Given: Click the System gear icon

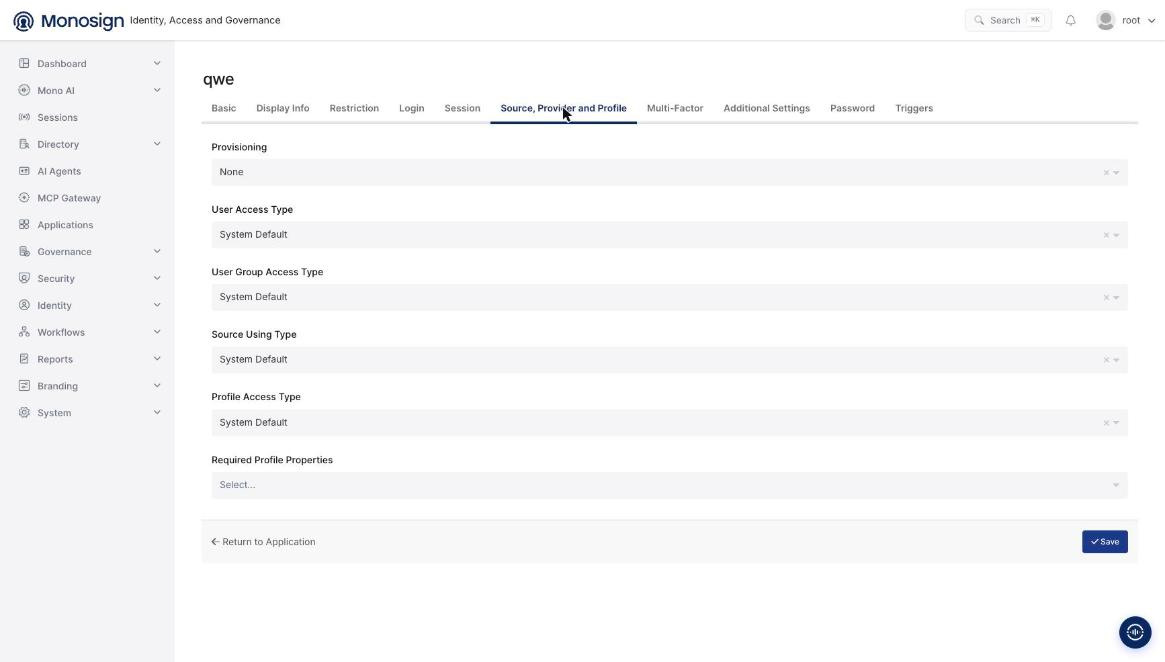Looking at the screenshot, I should pos(25,412).
